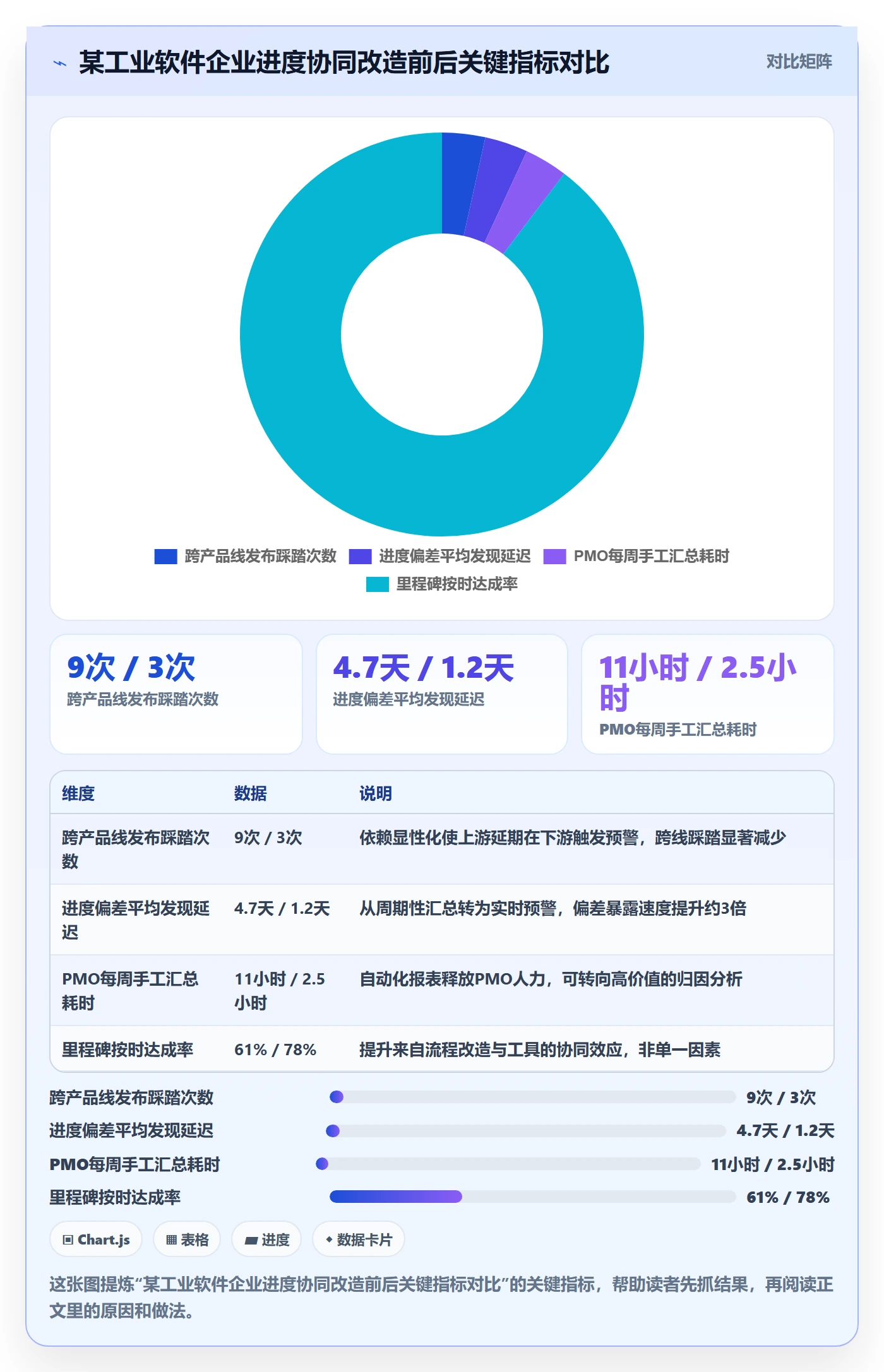The width and height of the screenshot is (884, 1372).
Task: Click the chart title heading text
Action: pos(344,62)
